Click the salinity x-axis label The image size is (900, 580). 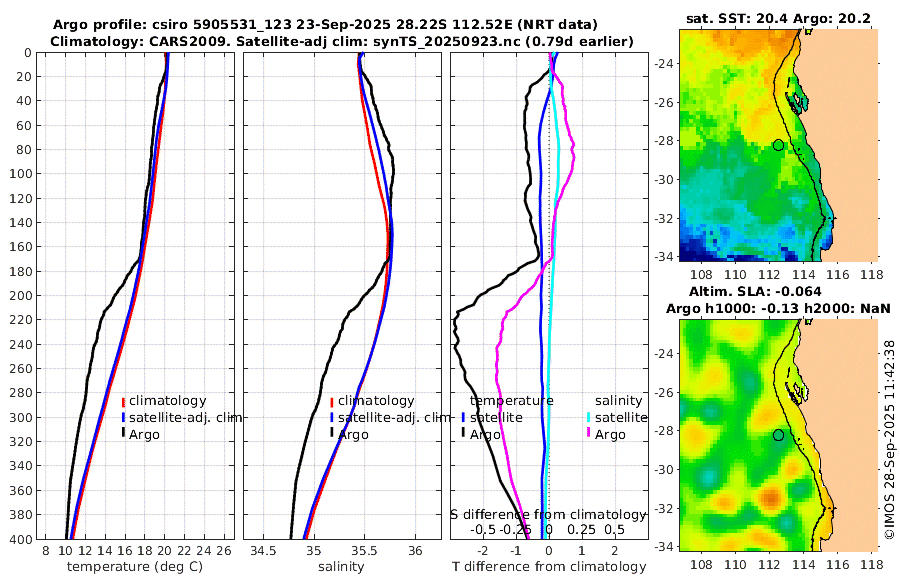(x=341, y=567)
